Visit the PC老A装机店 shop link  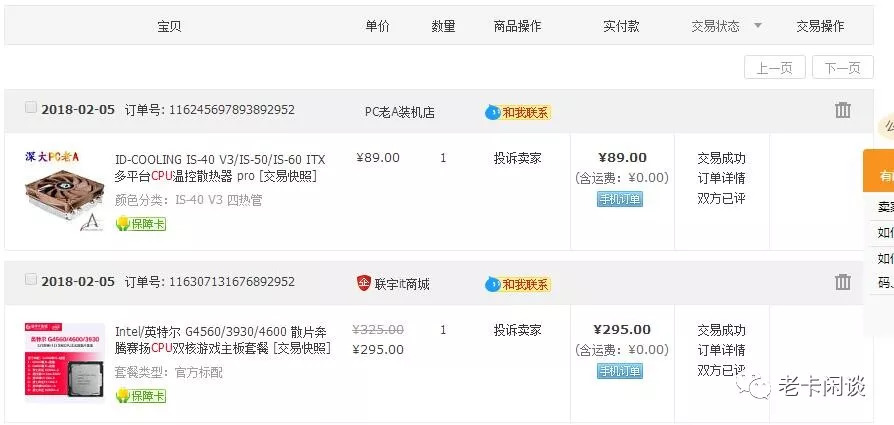click(400, 112)
